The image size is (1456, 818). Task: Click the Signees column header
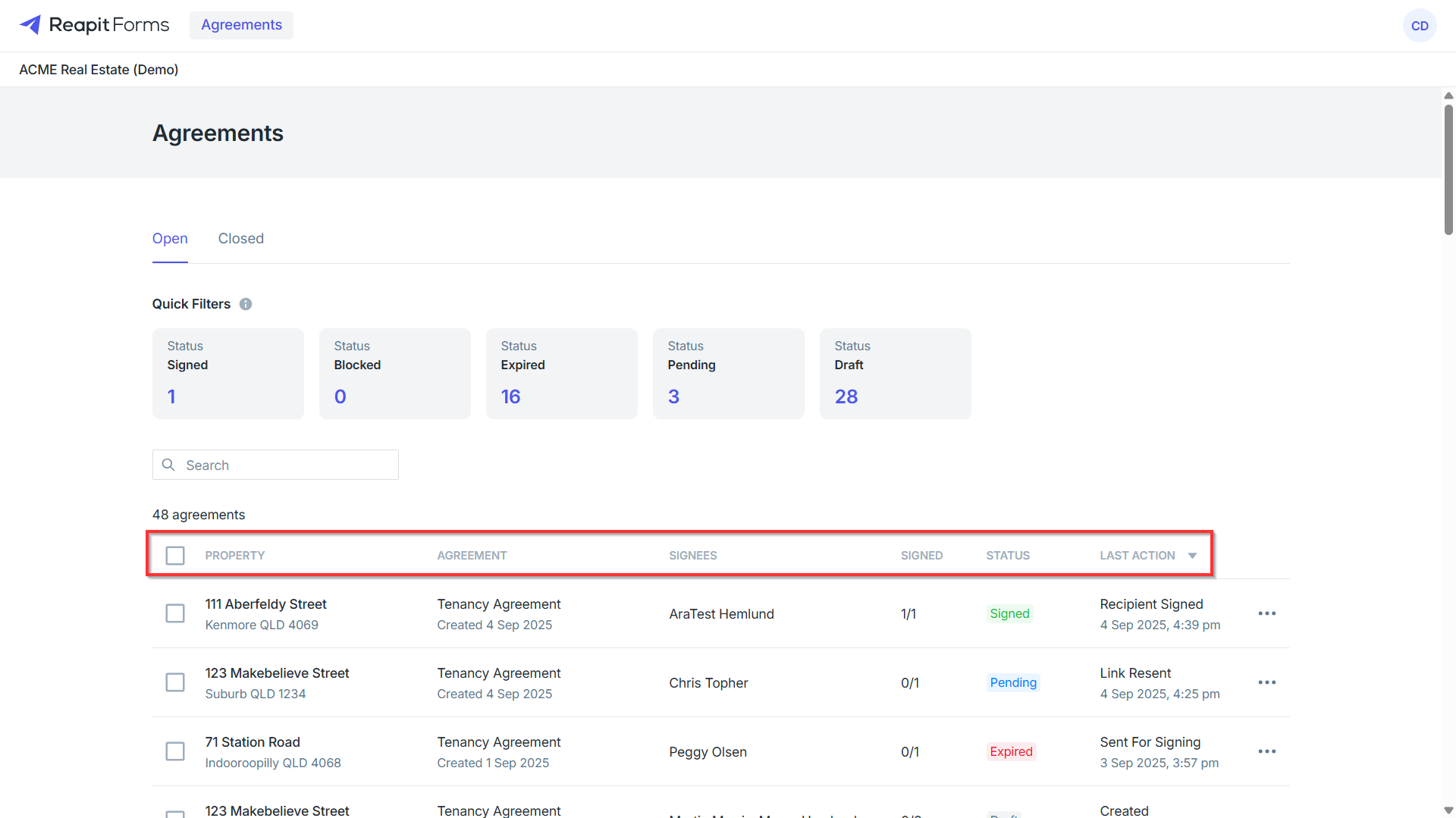pyautogui.click(x=693, y=556)
